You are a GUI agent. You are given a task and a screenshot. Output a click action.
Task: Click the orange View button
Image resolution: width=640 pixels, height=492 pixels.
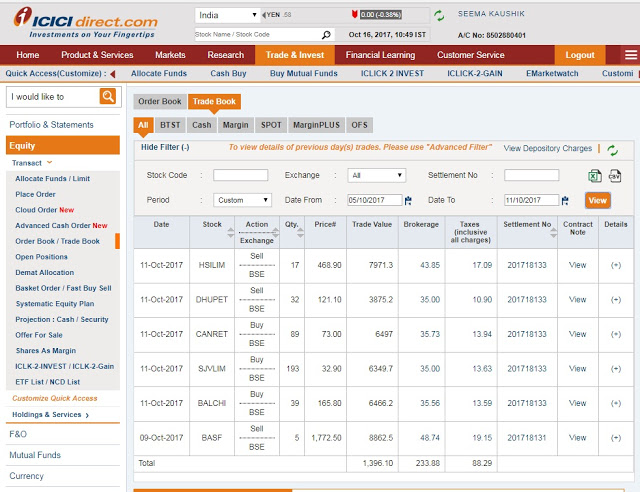click(598, 200)
